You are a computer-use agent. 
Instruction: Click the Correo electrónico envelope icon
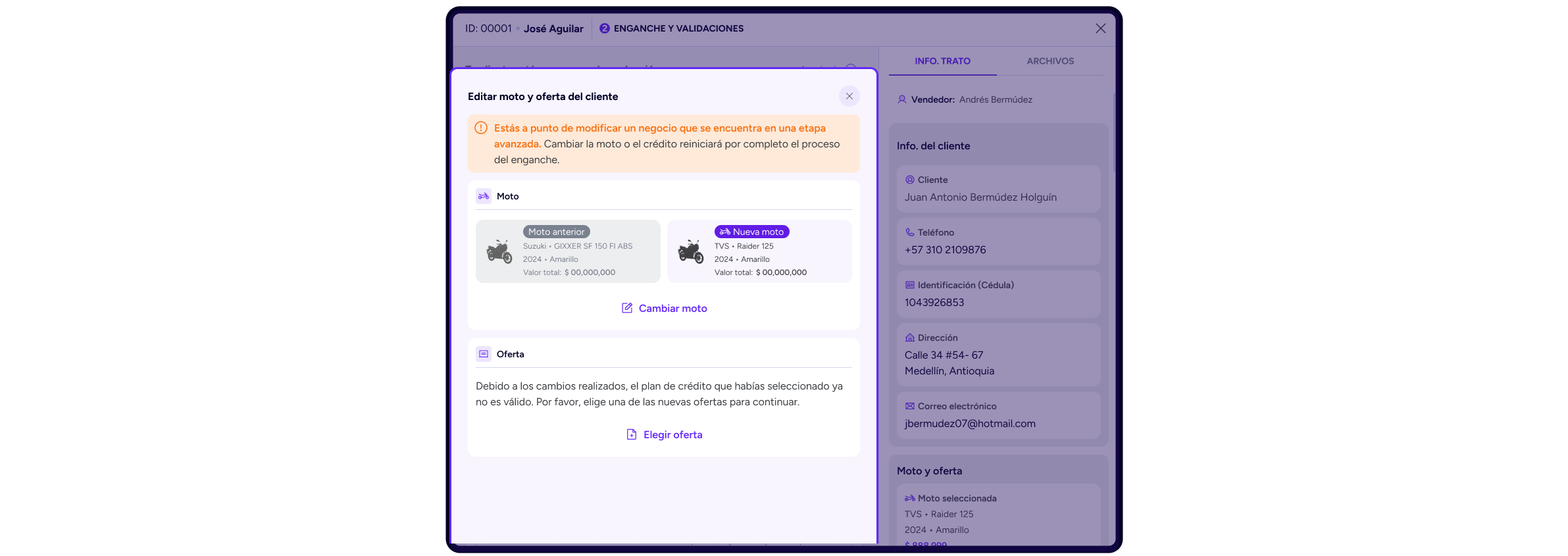(x=909, y=406)
